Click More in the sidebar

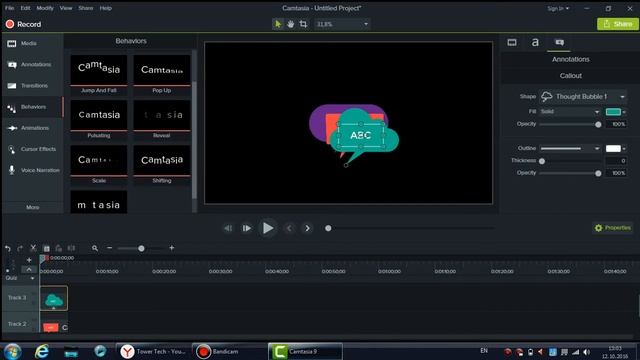point(33,207)
